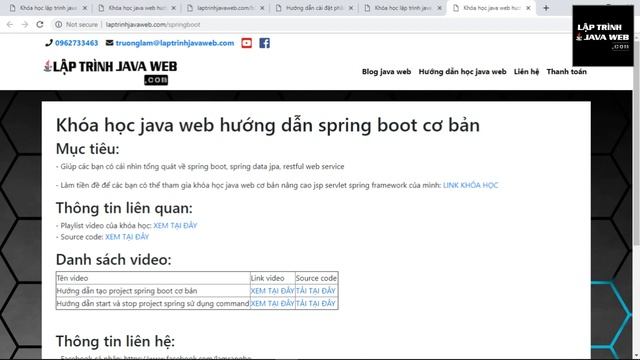Open Hướng dẫn học java web menu
The image size is (640, 360).
tap(462, 71)
